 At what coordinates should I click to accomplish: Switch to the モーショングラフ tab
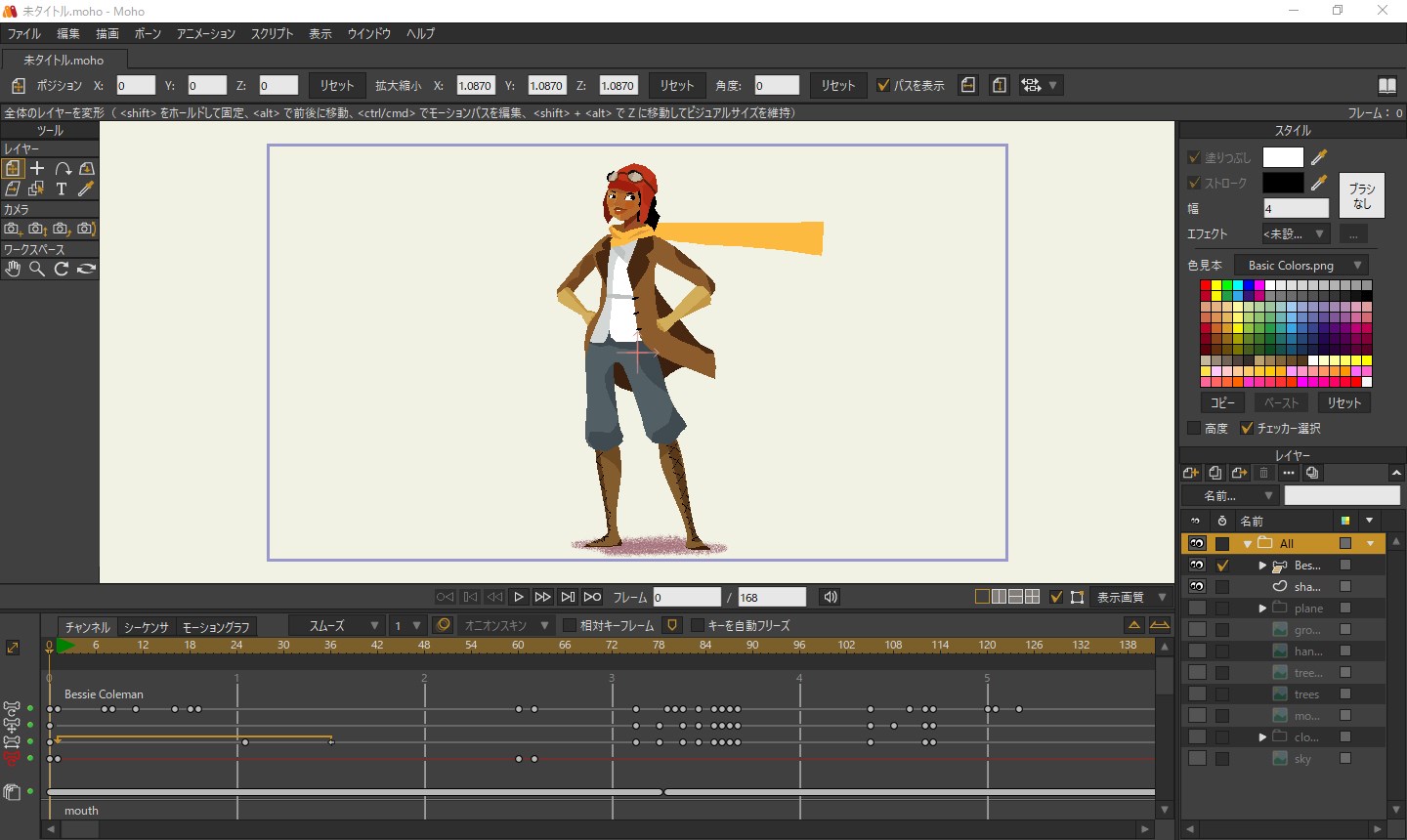pos(216,627)
